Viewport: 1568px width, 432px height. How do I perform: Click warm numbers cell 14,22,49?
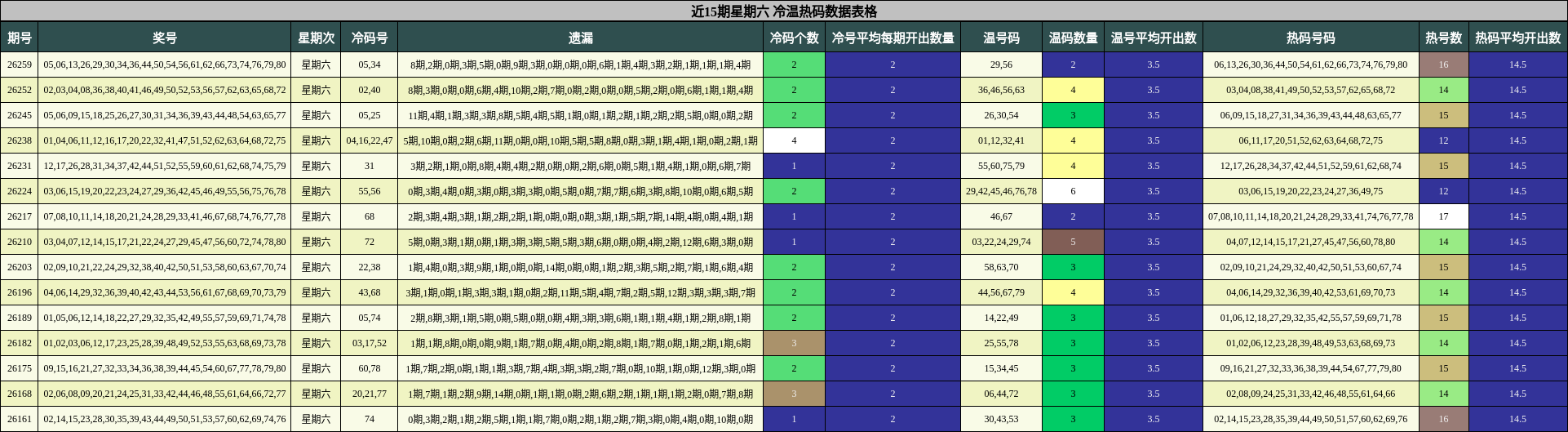click(1001, 318)
